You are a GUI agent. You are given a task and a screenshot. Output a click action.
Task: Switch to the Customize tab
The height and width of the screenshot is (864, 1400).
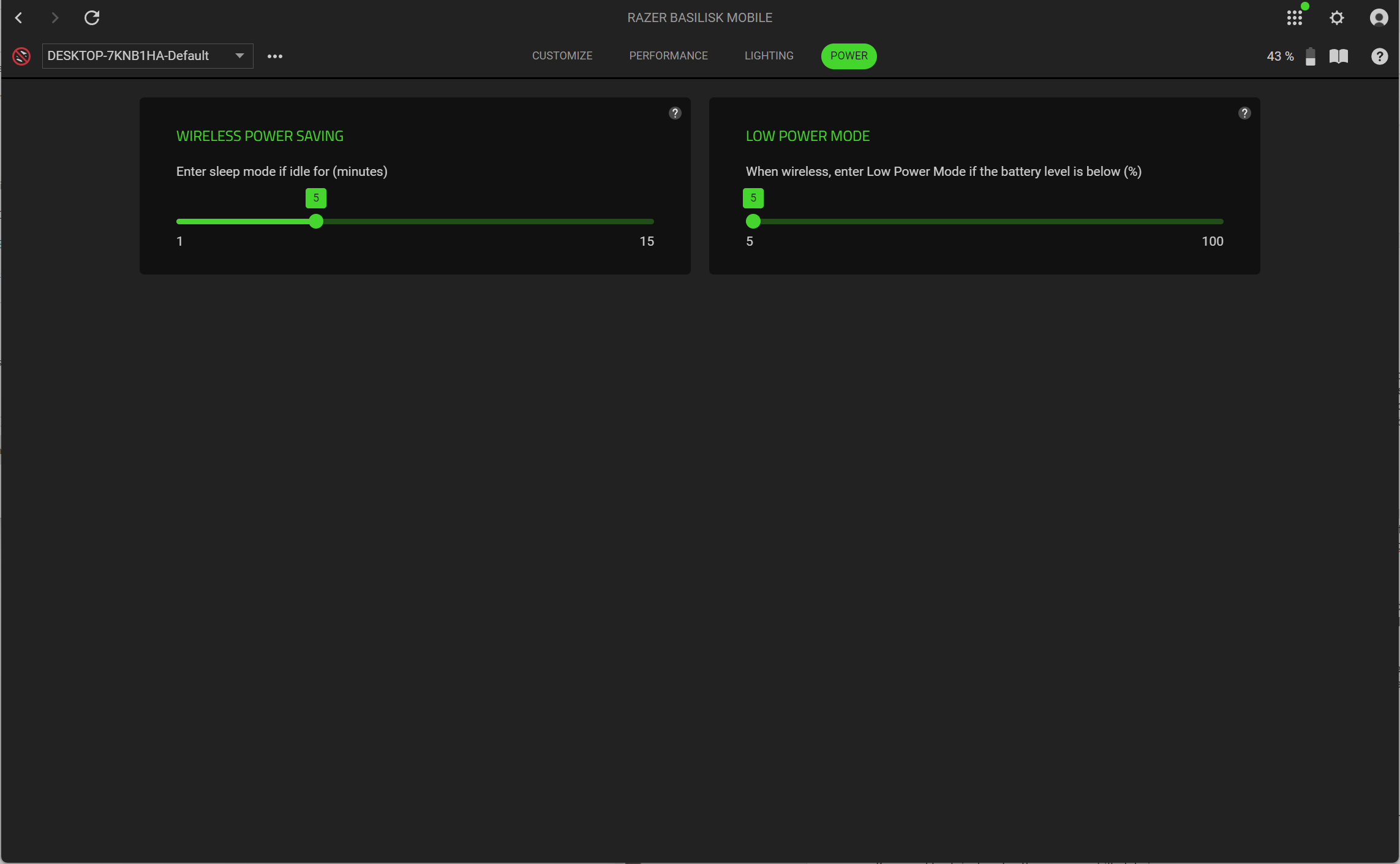click(562, 56)
